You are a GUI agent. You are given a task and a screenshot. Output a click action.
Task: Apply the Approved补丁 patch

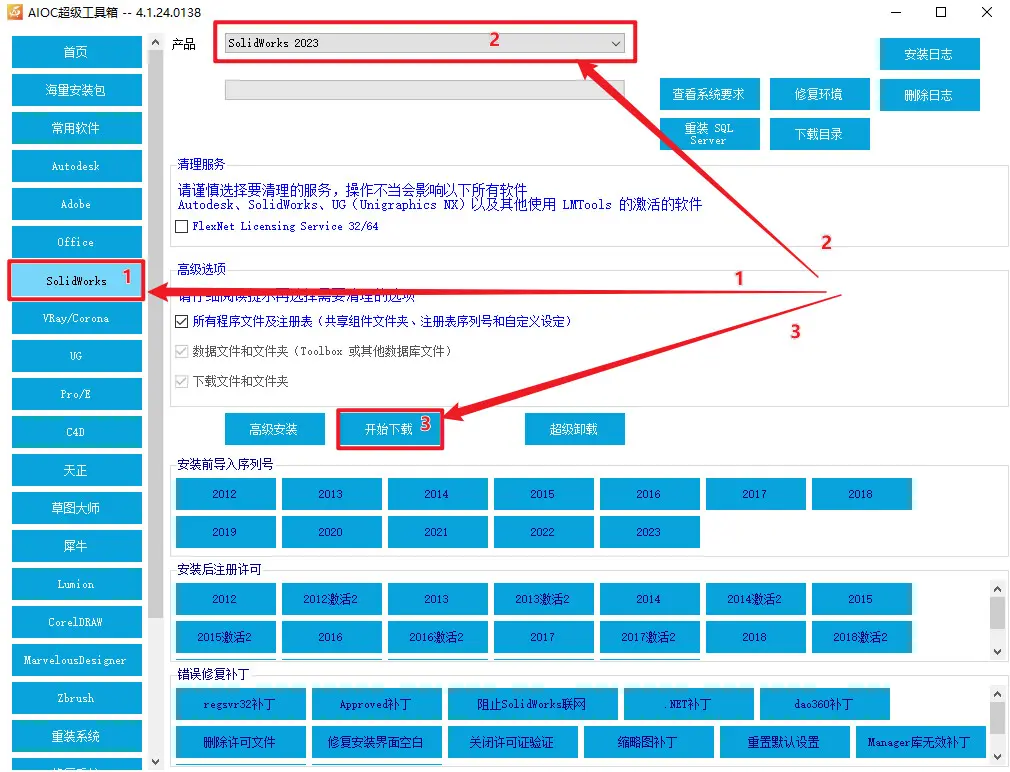point(377,704)
